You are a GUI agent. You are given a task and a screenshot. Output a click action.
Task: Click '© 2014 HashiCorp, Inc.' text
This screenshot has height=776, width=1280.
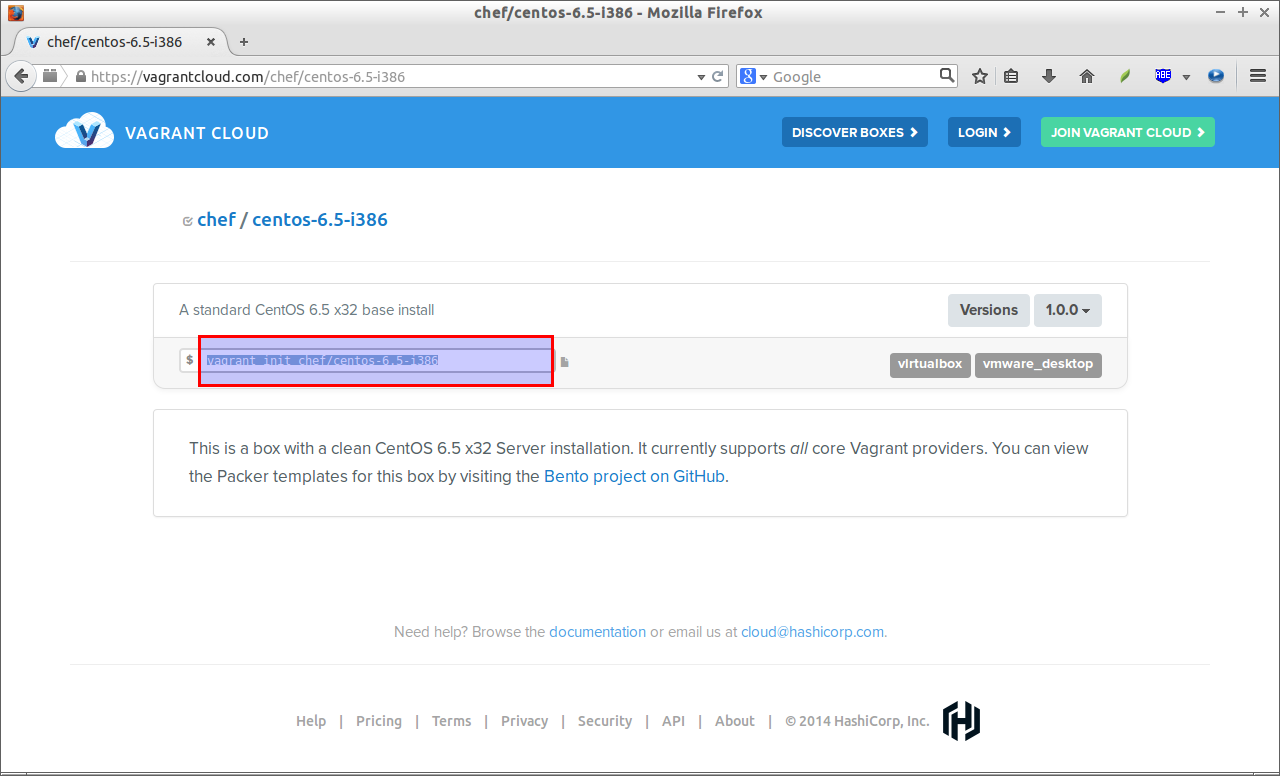click(x=857, y=721)
